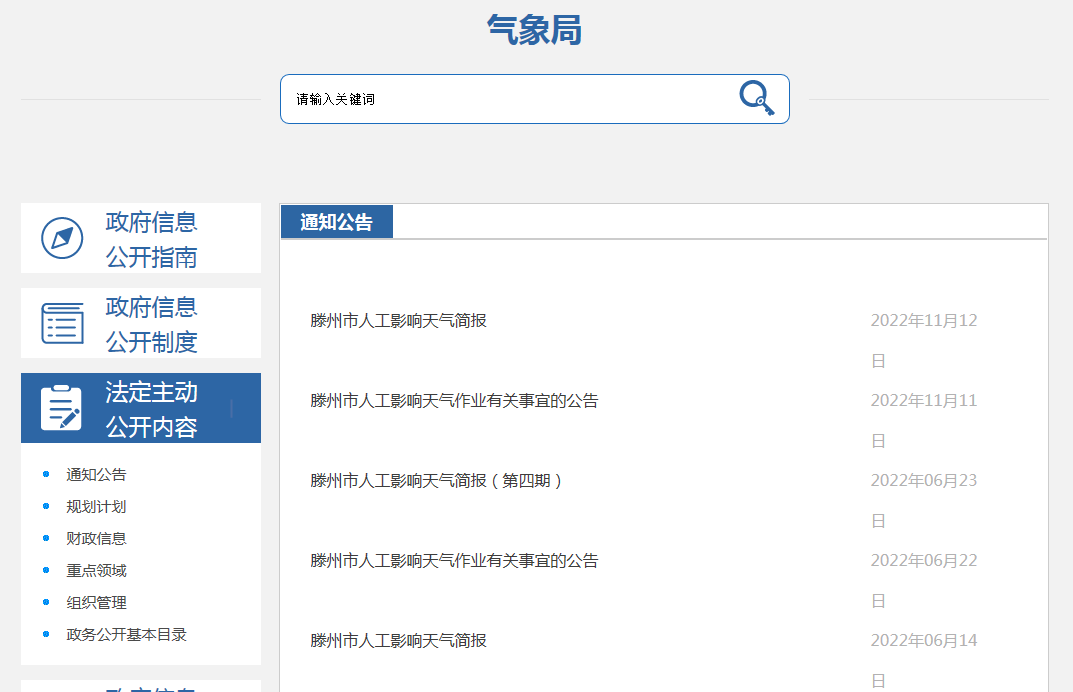Click the date 2022年06月22日
Screen dimensions: 1073x692
[x=924, y=580]
